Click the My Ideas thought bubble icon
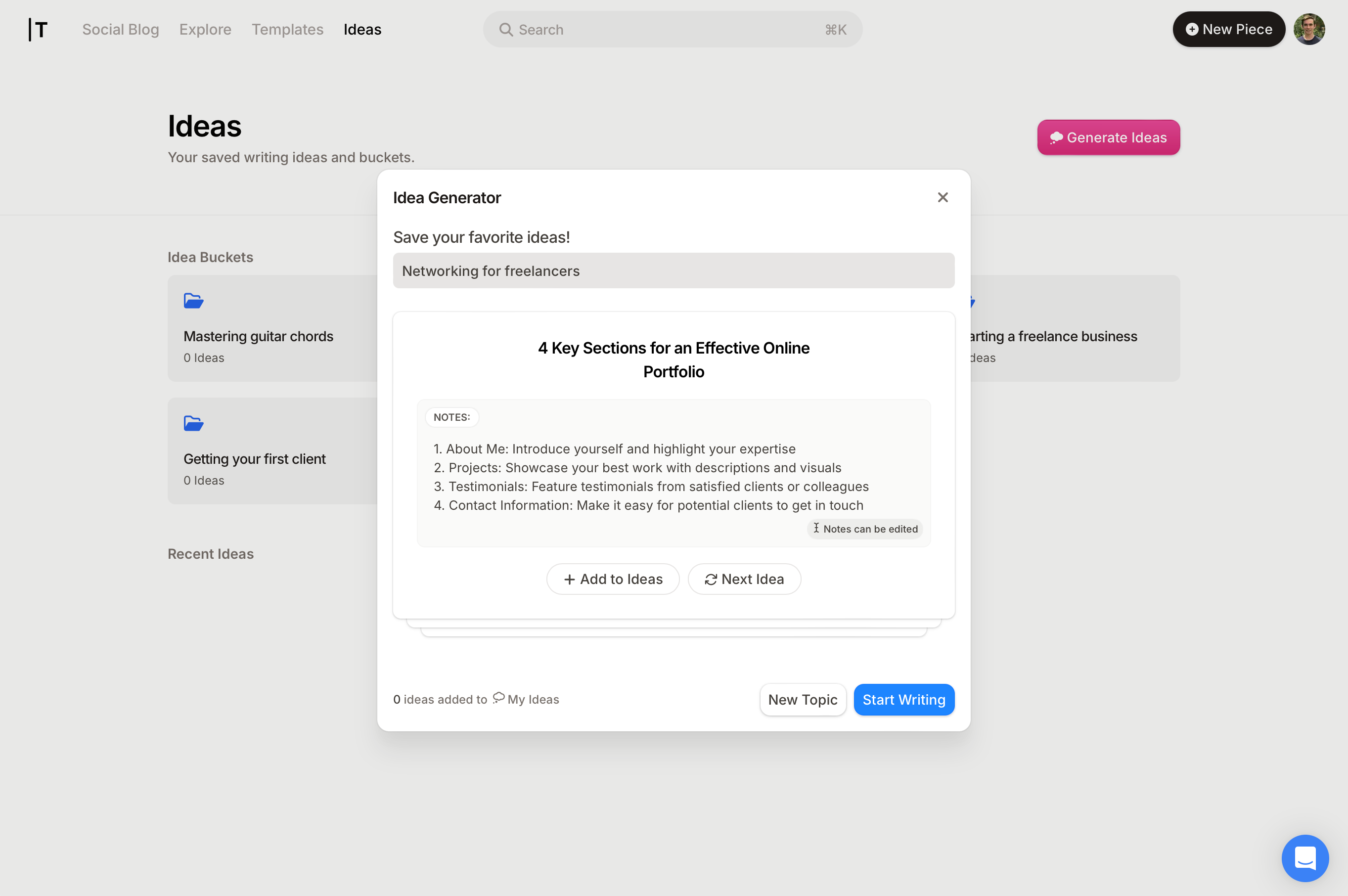 coord(498,698)
